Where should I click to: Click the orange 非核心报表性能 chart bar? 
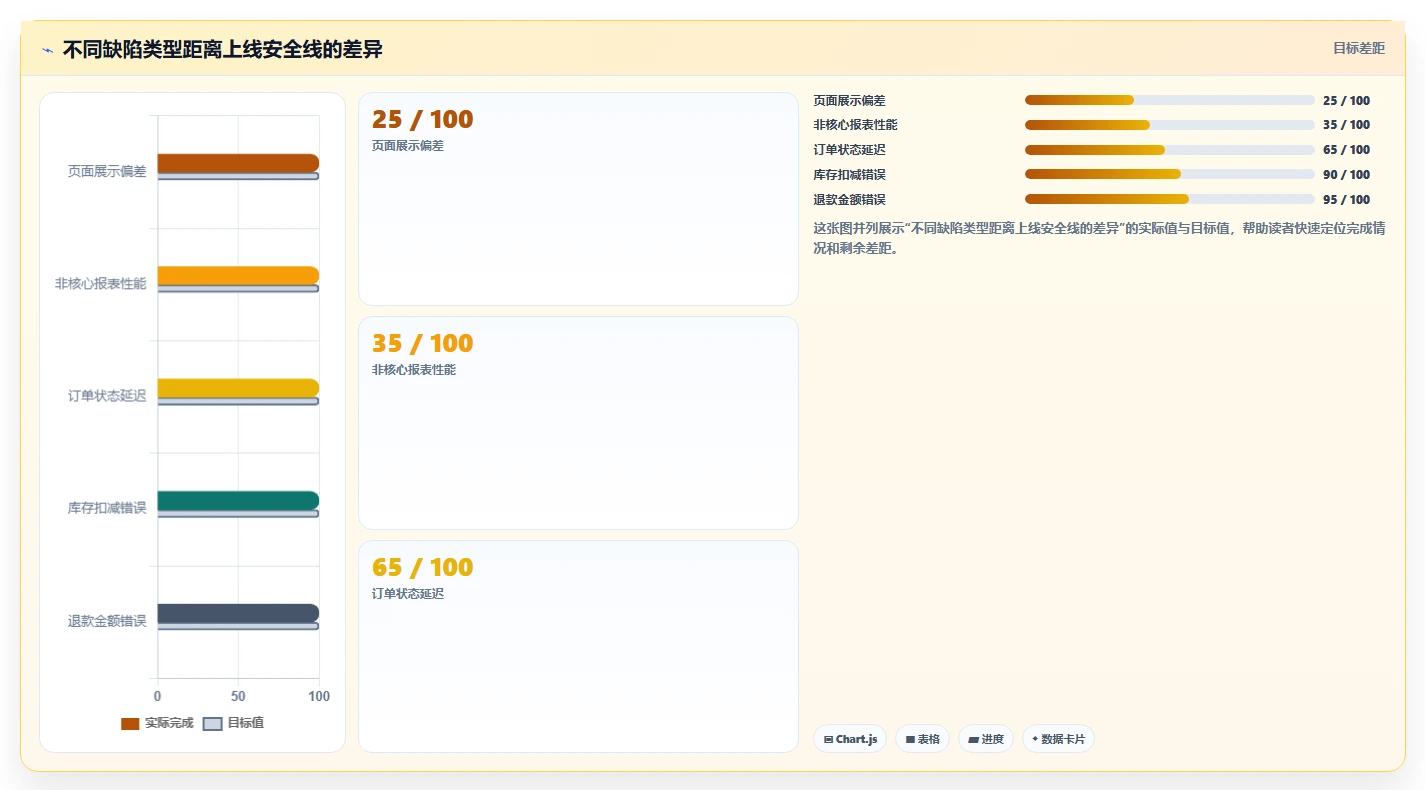(238, 276)
